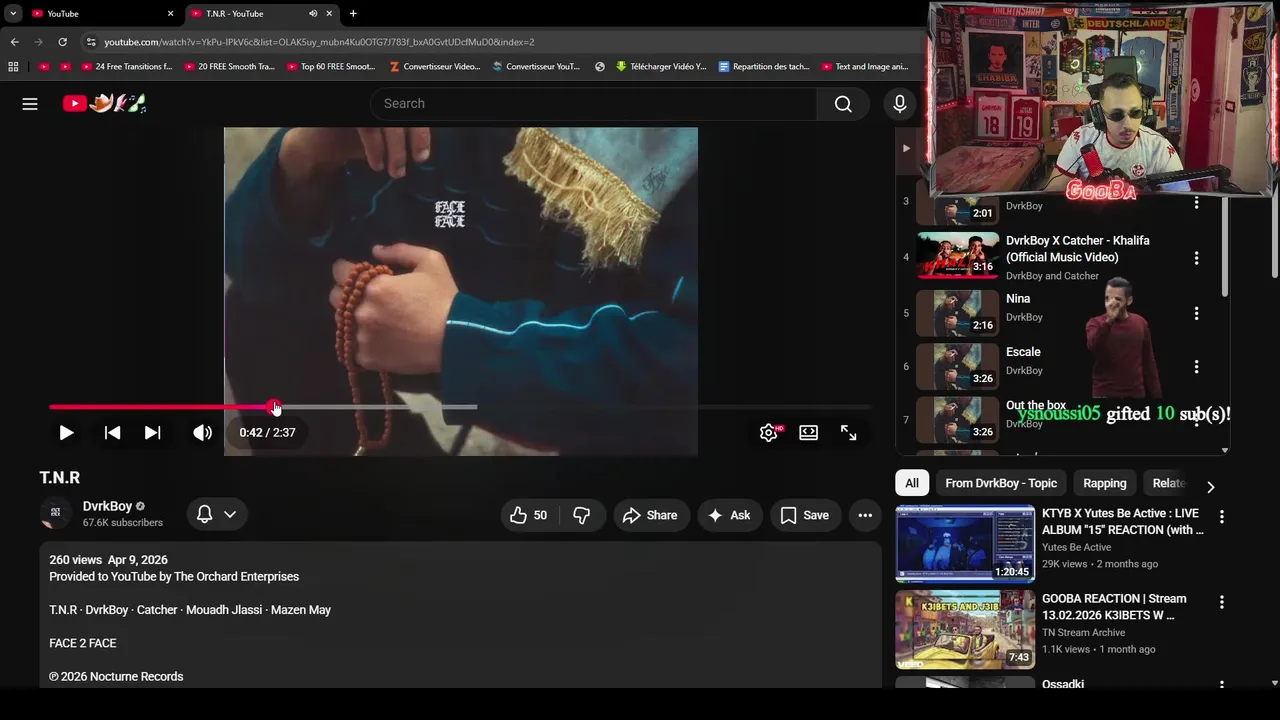The image size is (1280, 720).
Task: Reload the current page
Action: [62, 42]
